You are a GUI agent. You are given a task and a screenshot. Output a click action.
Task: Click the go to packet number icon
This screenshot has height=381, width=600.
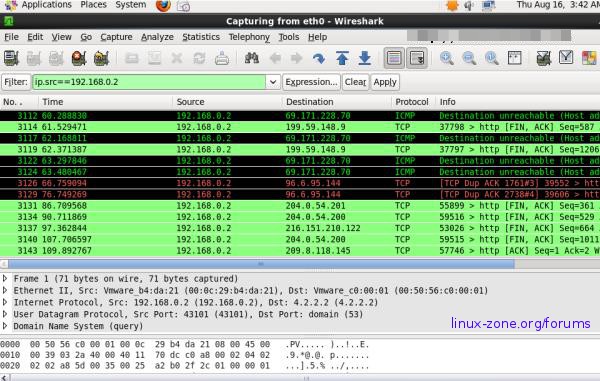click(319, 59)
